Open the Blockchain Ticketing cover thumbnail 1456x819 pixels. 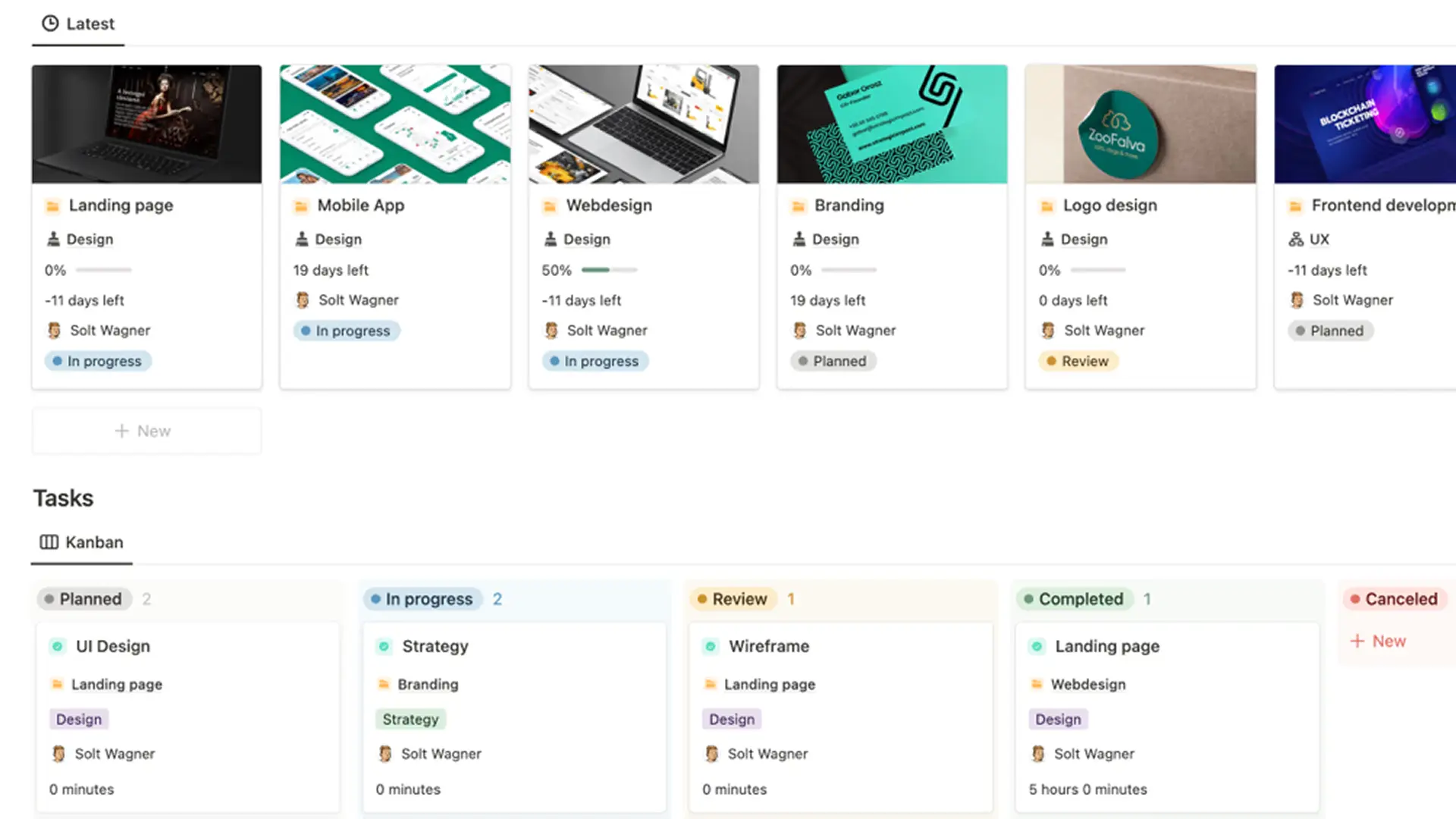pos(1365,124)
